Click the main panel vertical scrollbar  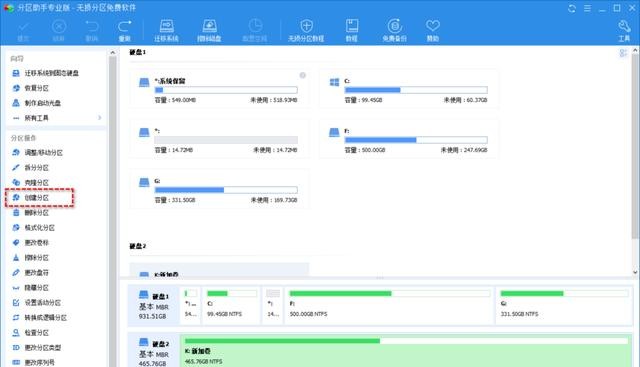click(635, 146)
